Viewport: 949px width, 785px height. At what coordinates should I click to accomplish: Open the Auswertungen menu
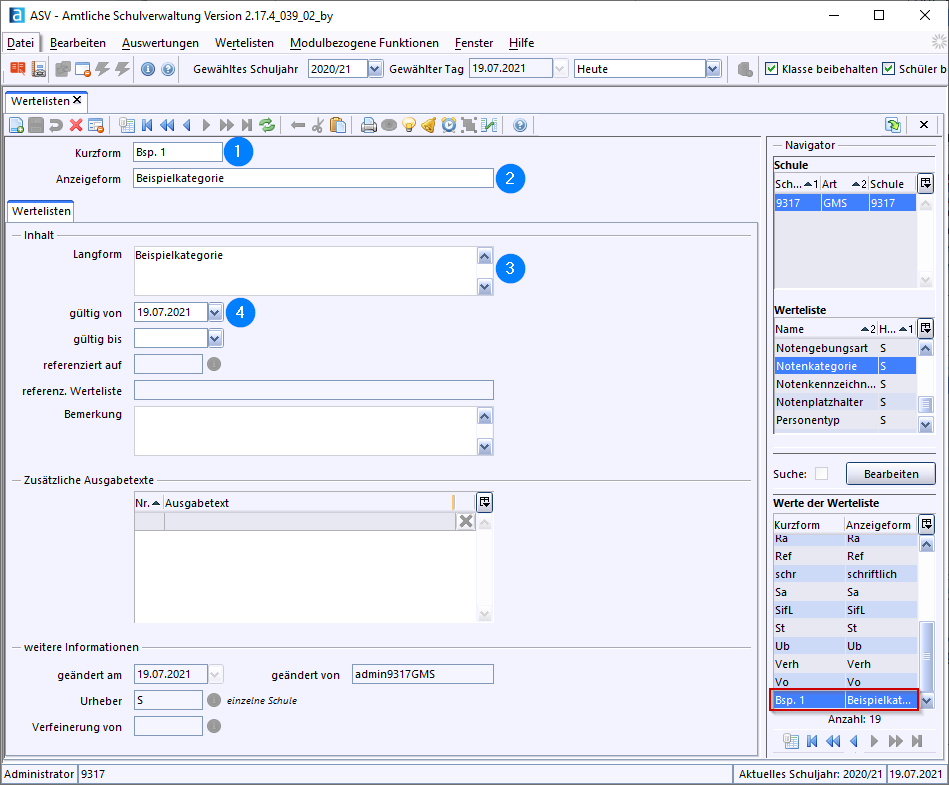click(160, 43)
